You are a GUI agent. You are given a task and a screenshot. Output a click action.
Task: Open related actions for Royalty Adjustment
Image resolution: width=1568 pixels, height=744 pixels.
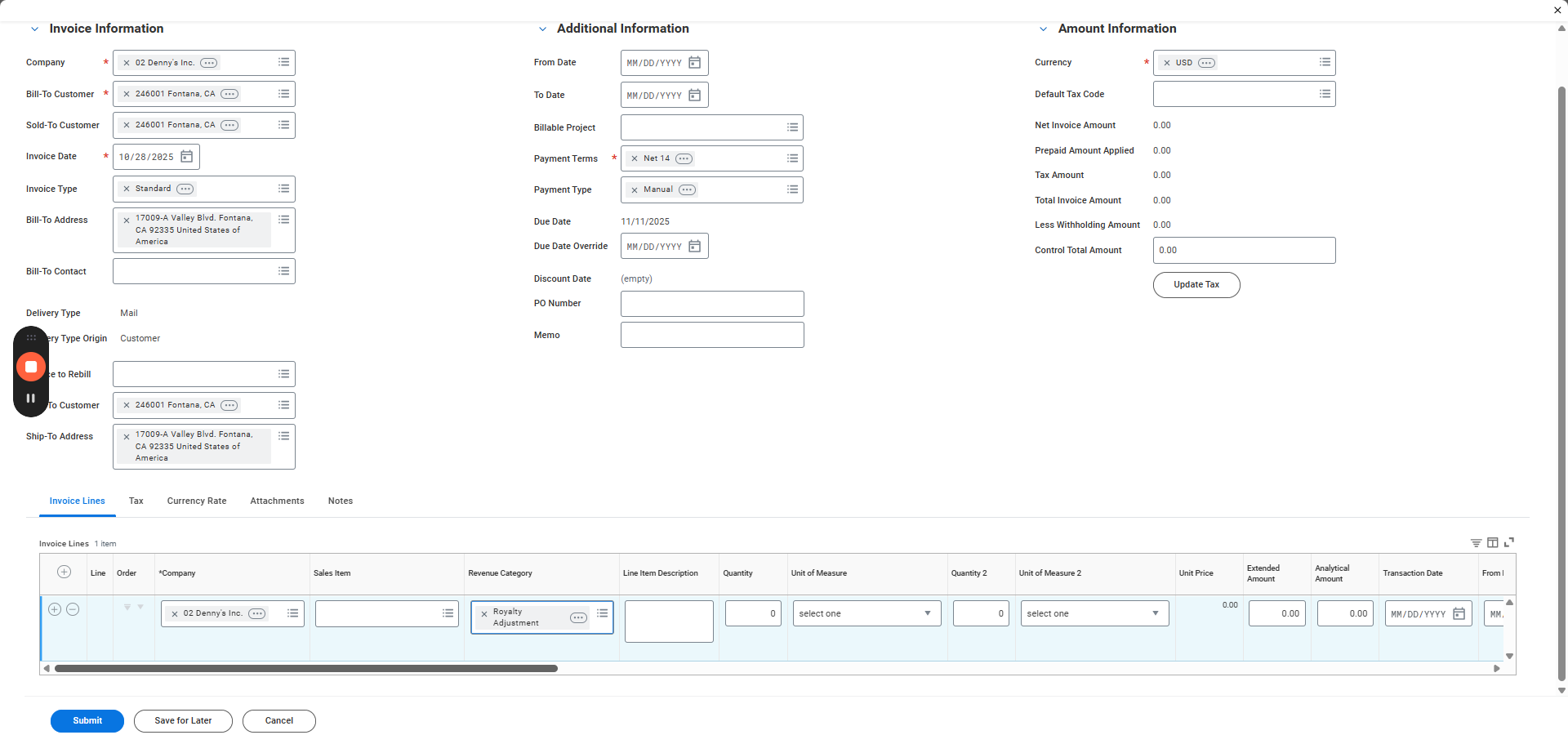(x=578, y=617)
